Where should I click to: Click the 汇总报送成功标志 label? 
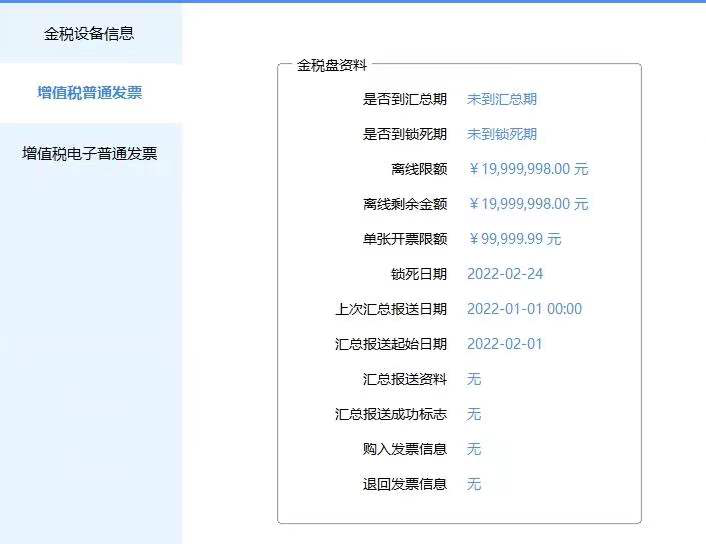tap(391, 414)
